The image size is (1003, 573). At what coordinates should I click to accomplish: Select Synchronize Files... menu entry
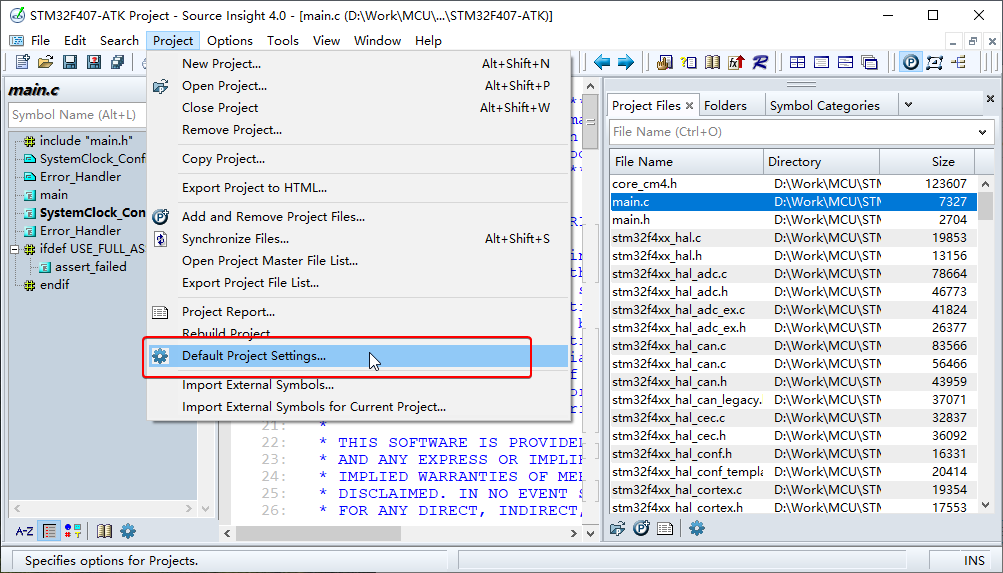[358, 239]
